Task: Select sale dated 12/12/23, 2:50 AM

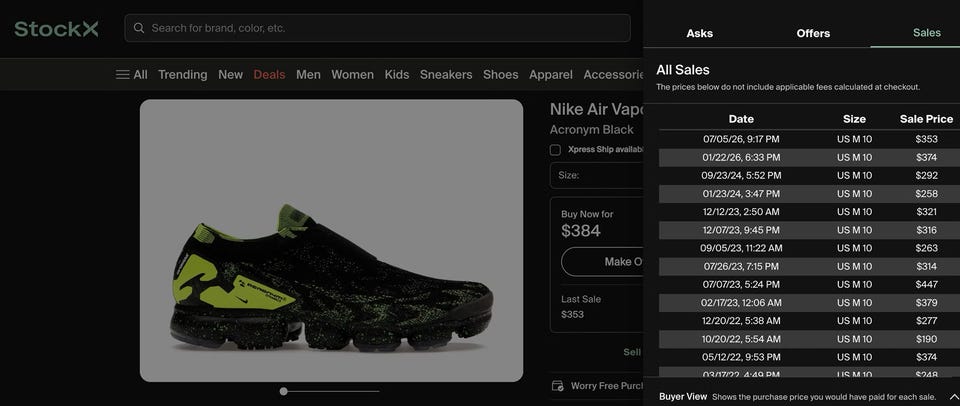Action: click(809, 212)
